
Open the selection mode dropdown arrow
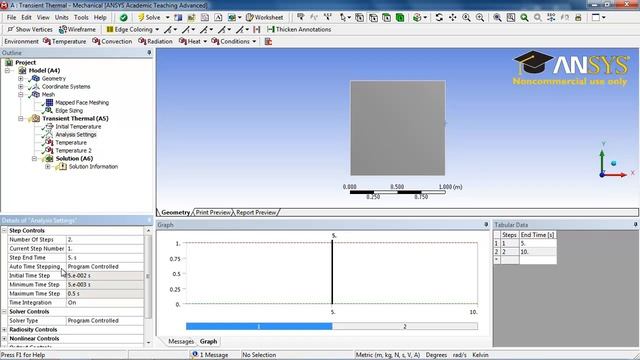[348, 18]
